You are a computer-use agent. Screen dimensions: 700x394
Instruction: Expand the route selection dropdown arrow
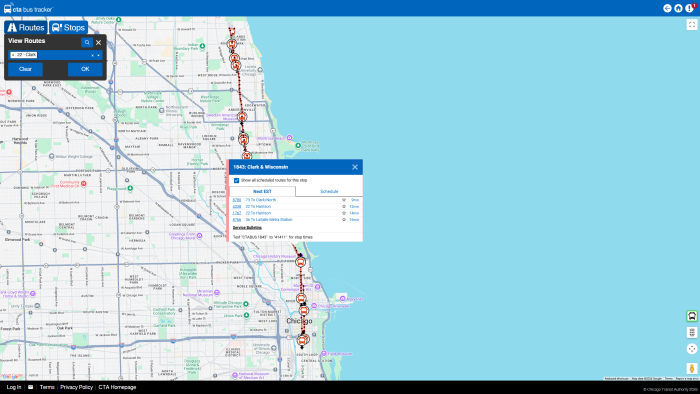[99, 55]
